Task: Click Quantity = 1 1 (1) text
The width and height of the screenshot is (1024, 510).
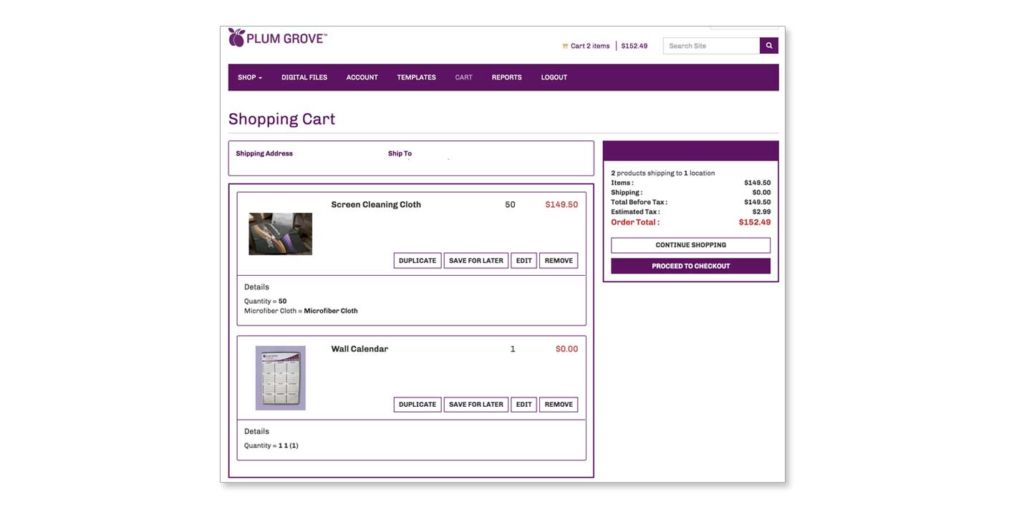Action: [271, 445]
